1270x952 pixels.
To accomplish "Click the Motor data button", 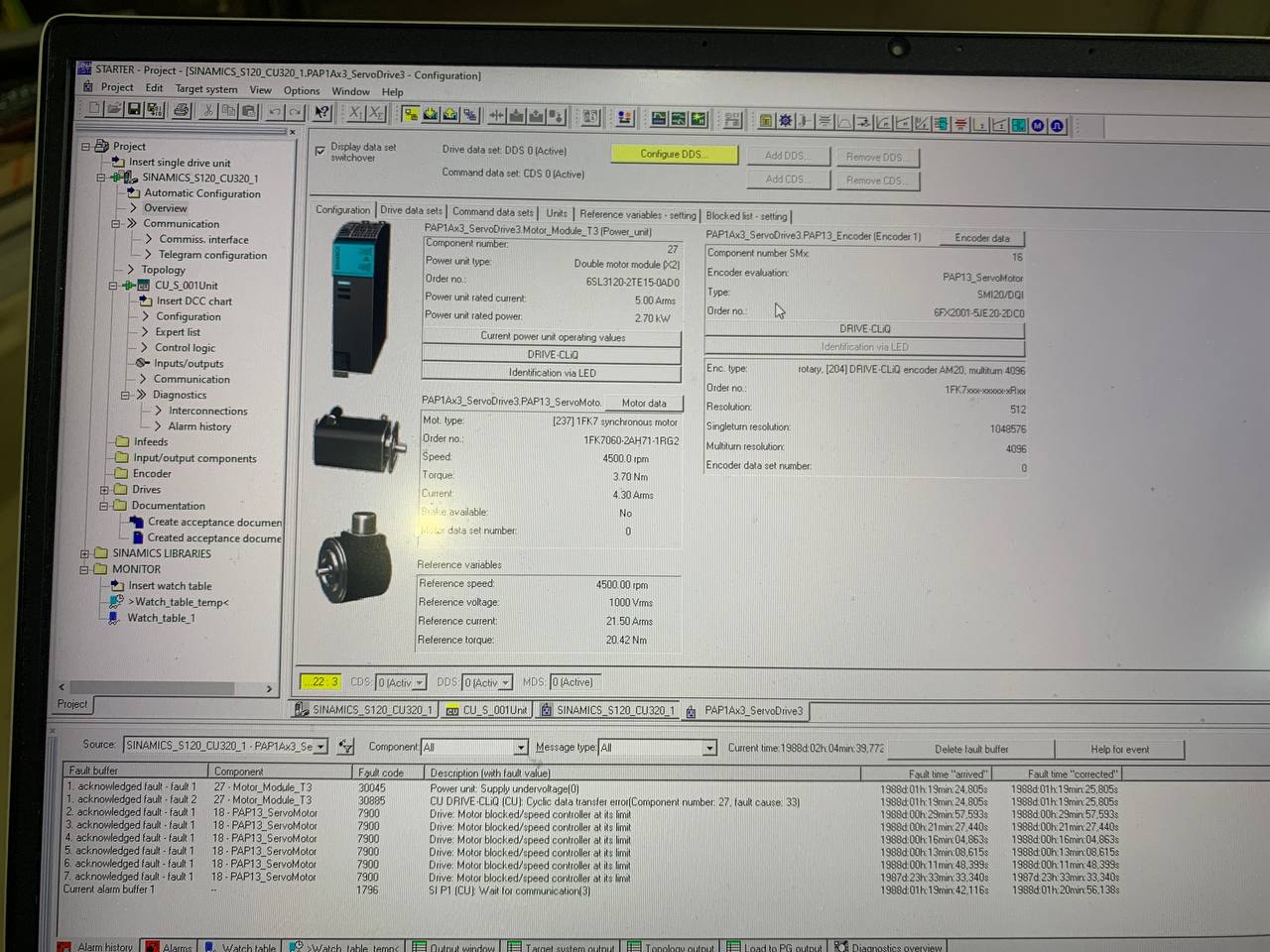I will (643, 403).
